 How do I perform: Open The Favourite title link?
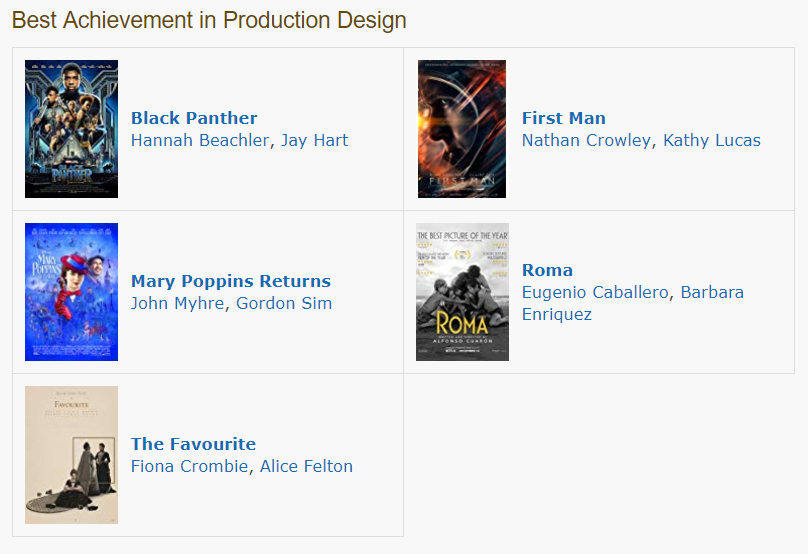coord(193,444)
